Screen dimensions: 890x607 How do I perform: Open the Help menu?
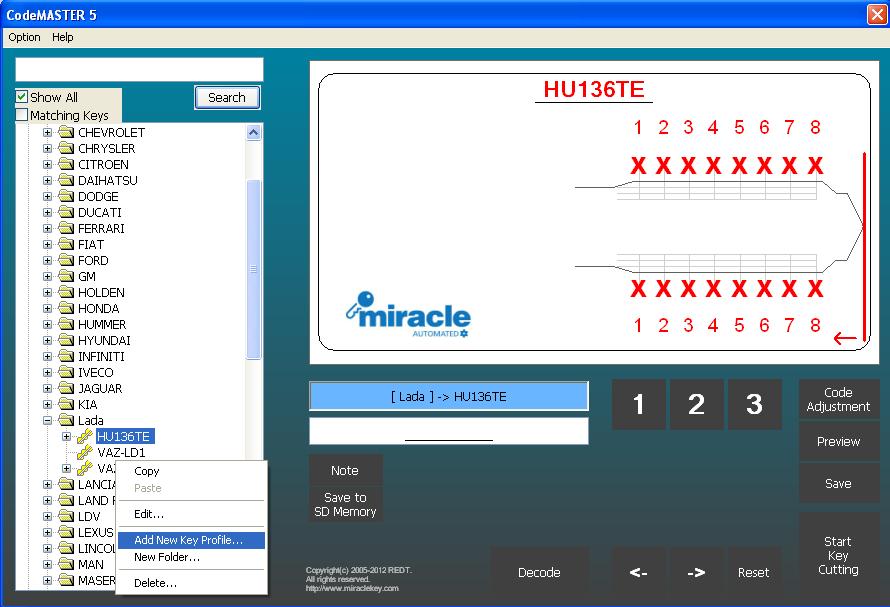click(62, 37)
